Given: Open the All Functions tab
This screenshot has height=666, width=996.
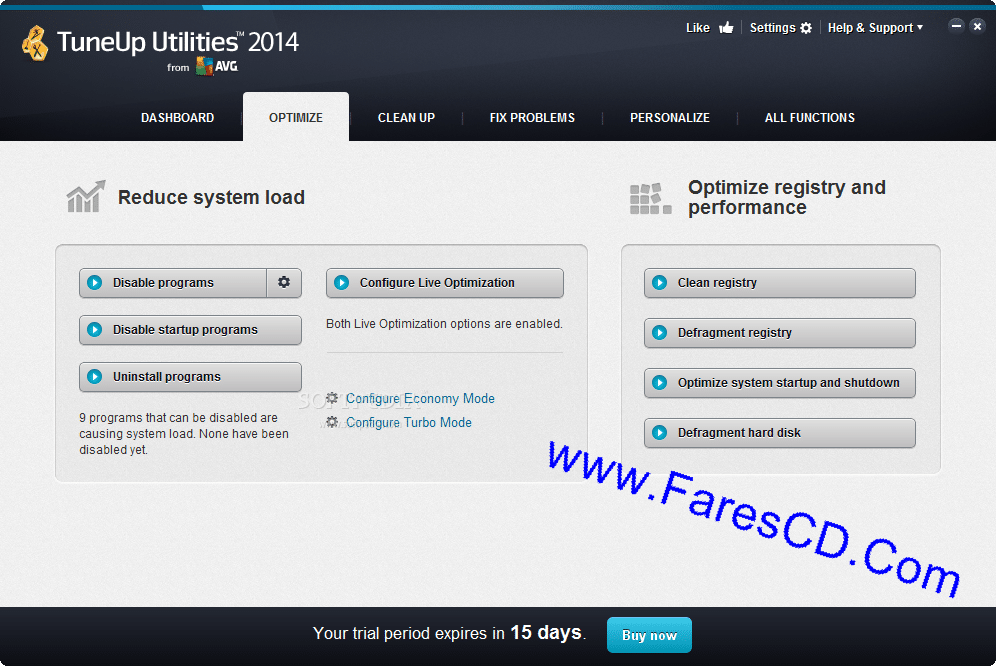Looking at the screenshot, I should point(810,118).
